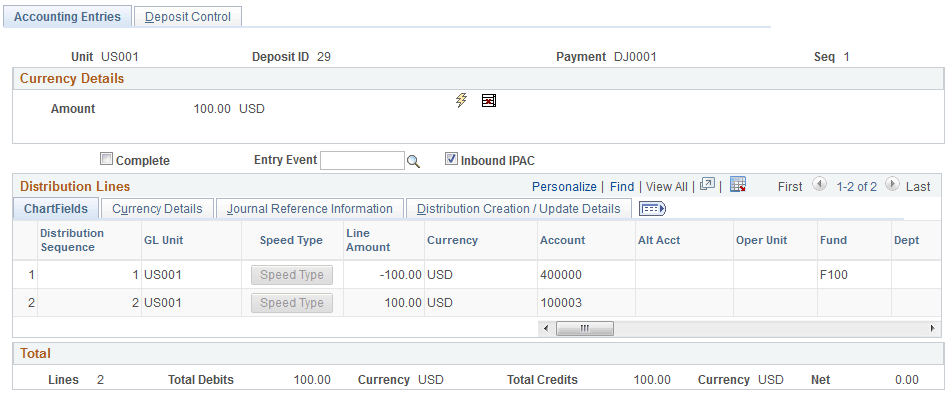Click the Line Amount column header
The height and width of the screenshot is (395, 950).
(368, 240)
